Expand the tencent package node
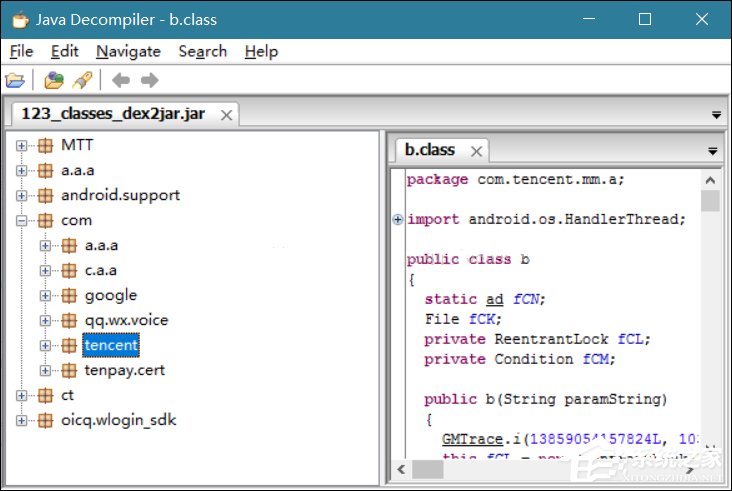 click(45, 346)
